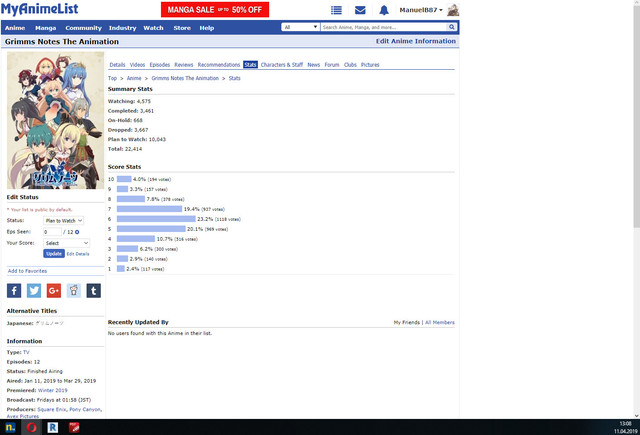Click the Update button
Screen dimensions: 640x435
[x=54, y=253]
